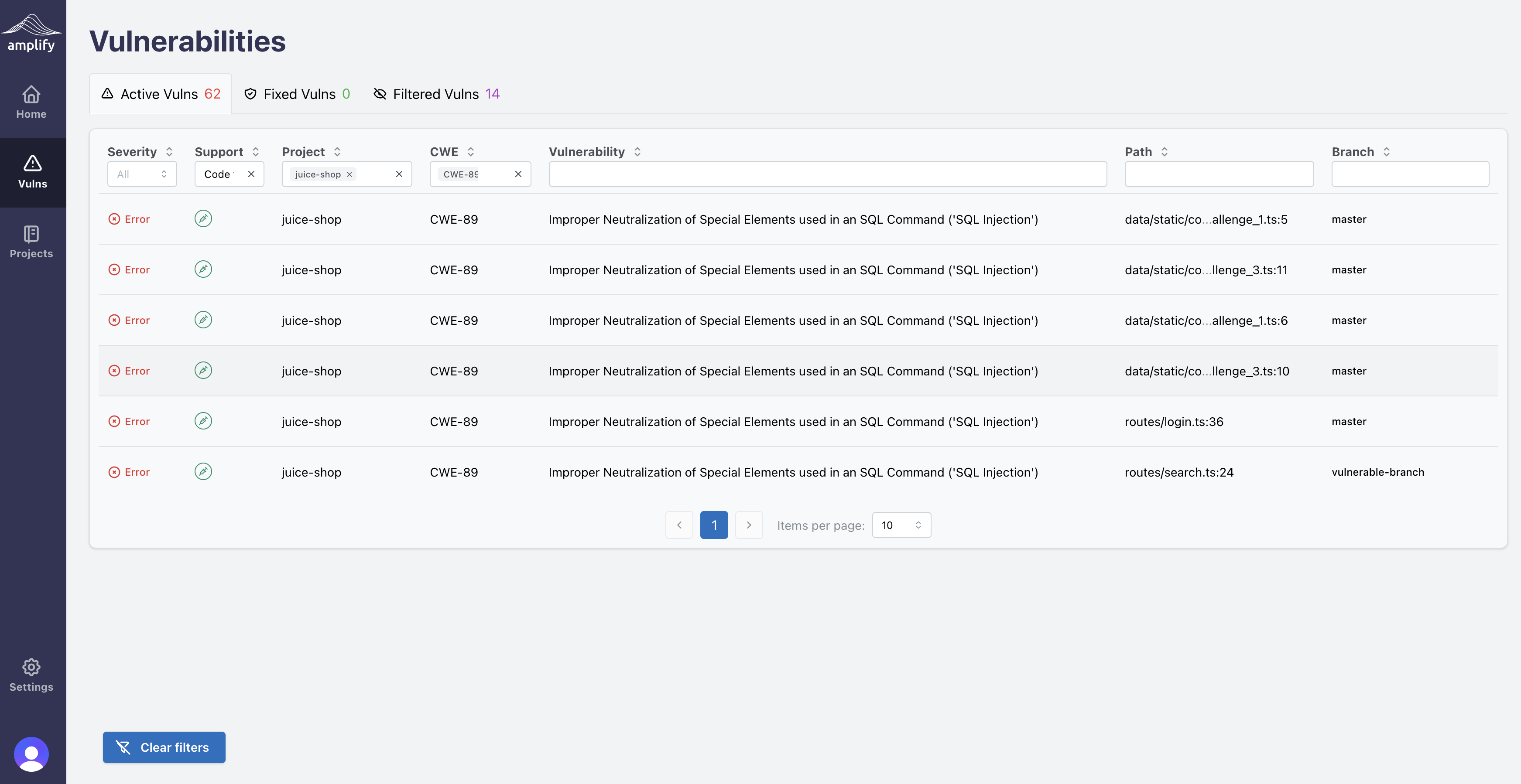
Task: Clear the Code support filter
Action: 251,174
